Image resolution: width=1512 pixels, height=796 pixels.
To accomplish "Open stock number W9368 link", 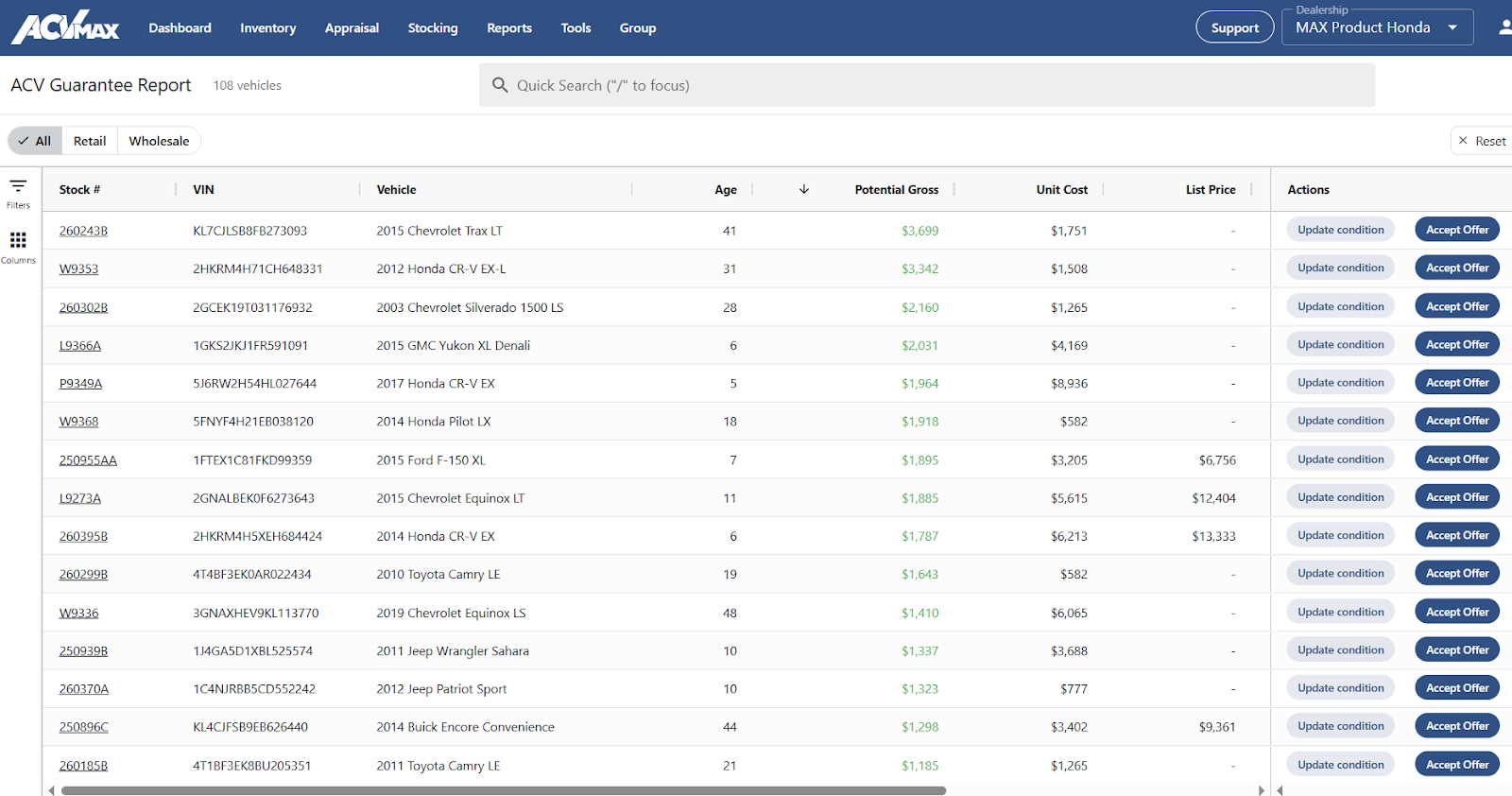I will 78,422.
